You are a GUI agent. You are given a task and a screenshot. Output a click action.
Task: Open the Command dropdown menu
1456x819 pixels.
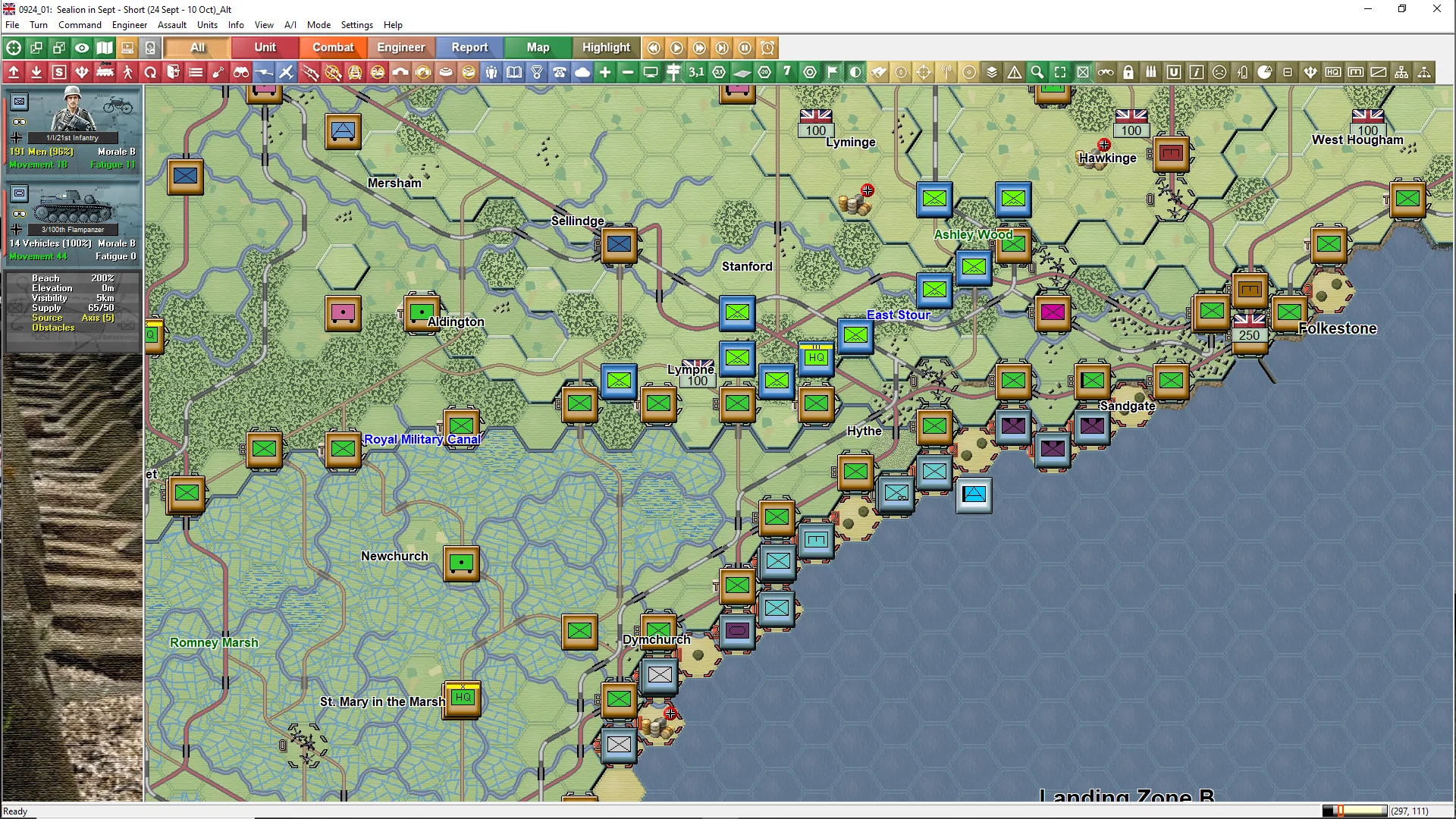(x=80, y=25)
